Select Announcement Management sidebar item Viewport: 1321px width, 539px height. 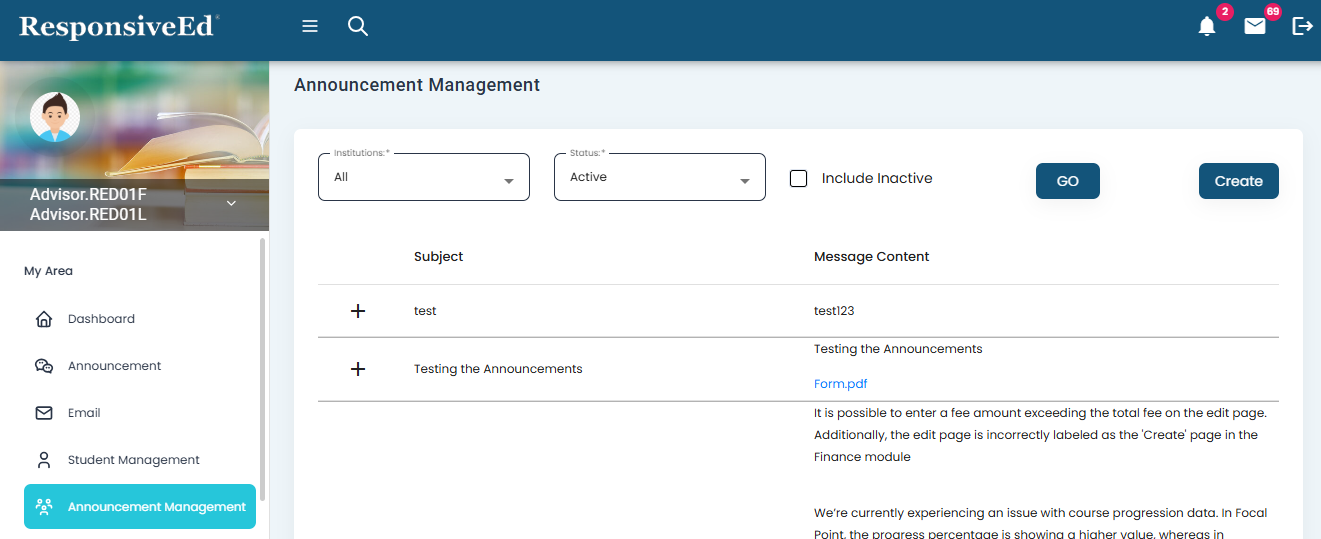[140, 507]
